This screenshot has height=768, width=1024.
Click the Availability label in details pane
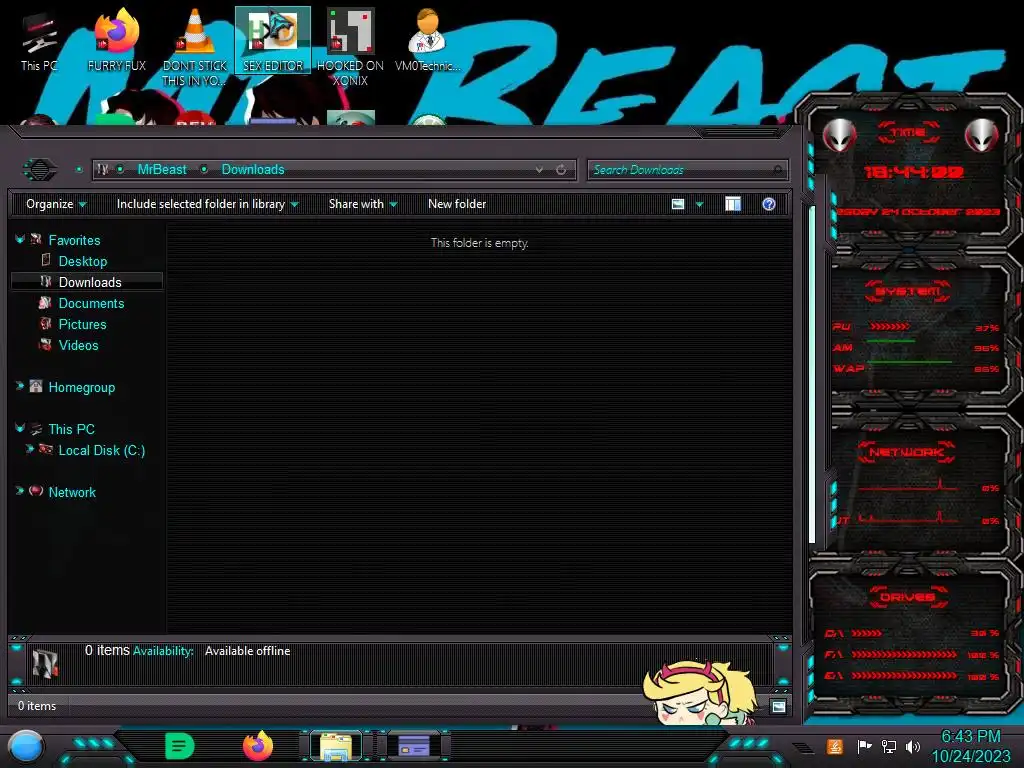pos(163,650)
